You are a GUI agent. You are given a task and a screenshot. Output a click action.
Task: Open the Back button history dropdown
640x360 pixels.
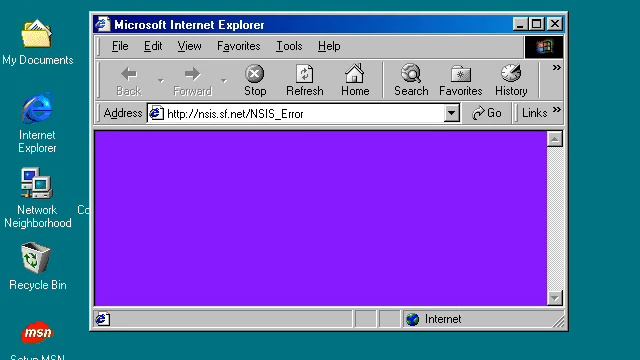tap(161, 80)
